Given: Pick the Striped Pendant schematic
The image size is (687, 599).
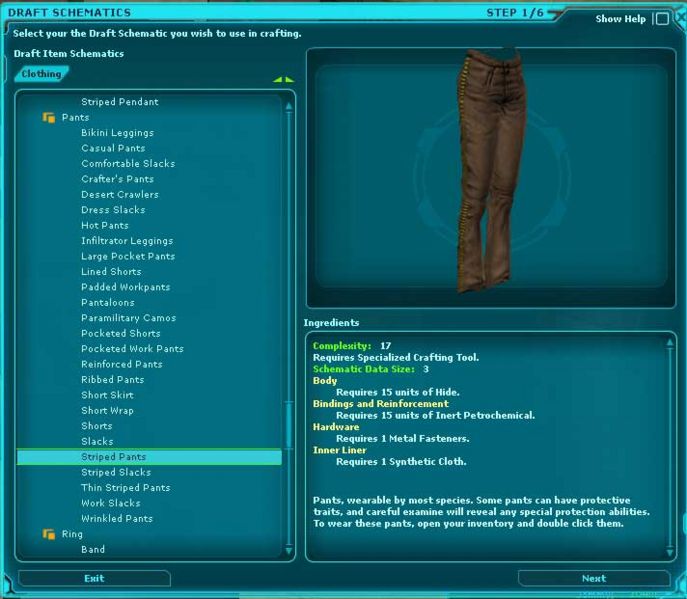Looking at the screenshot, I should pos(119,102).
